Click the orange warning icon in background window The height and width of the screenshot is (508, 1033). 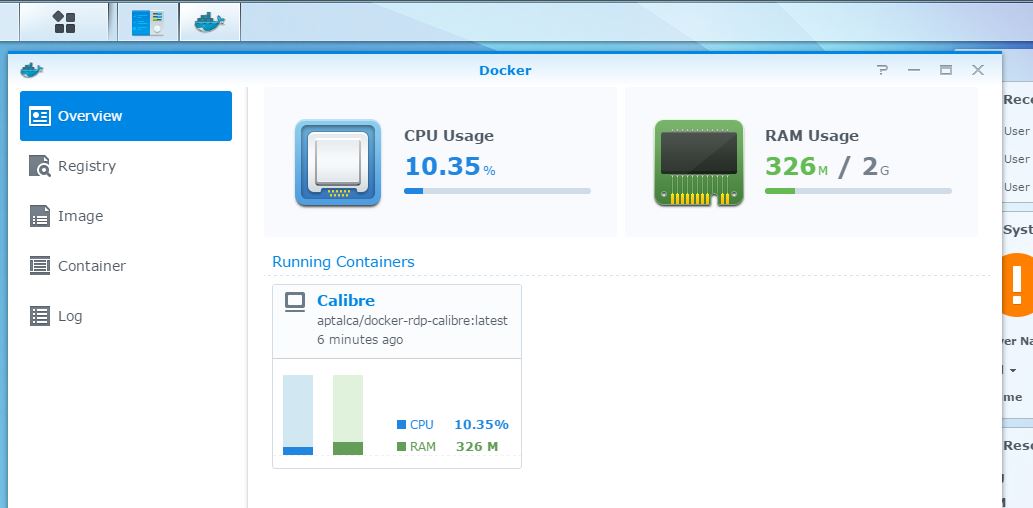(1017, 285)
